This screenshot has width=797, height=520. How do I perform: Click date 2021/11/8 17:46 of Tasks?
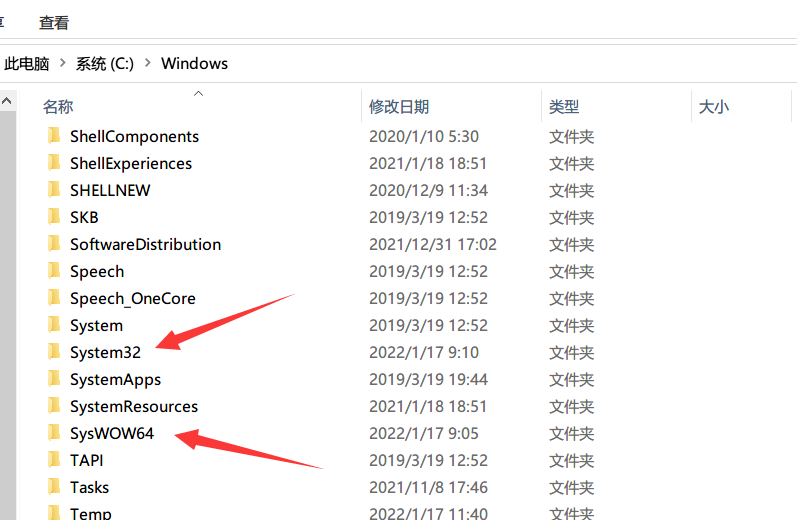click(x=428, y=487)
